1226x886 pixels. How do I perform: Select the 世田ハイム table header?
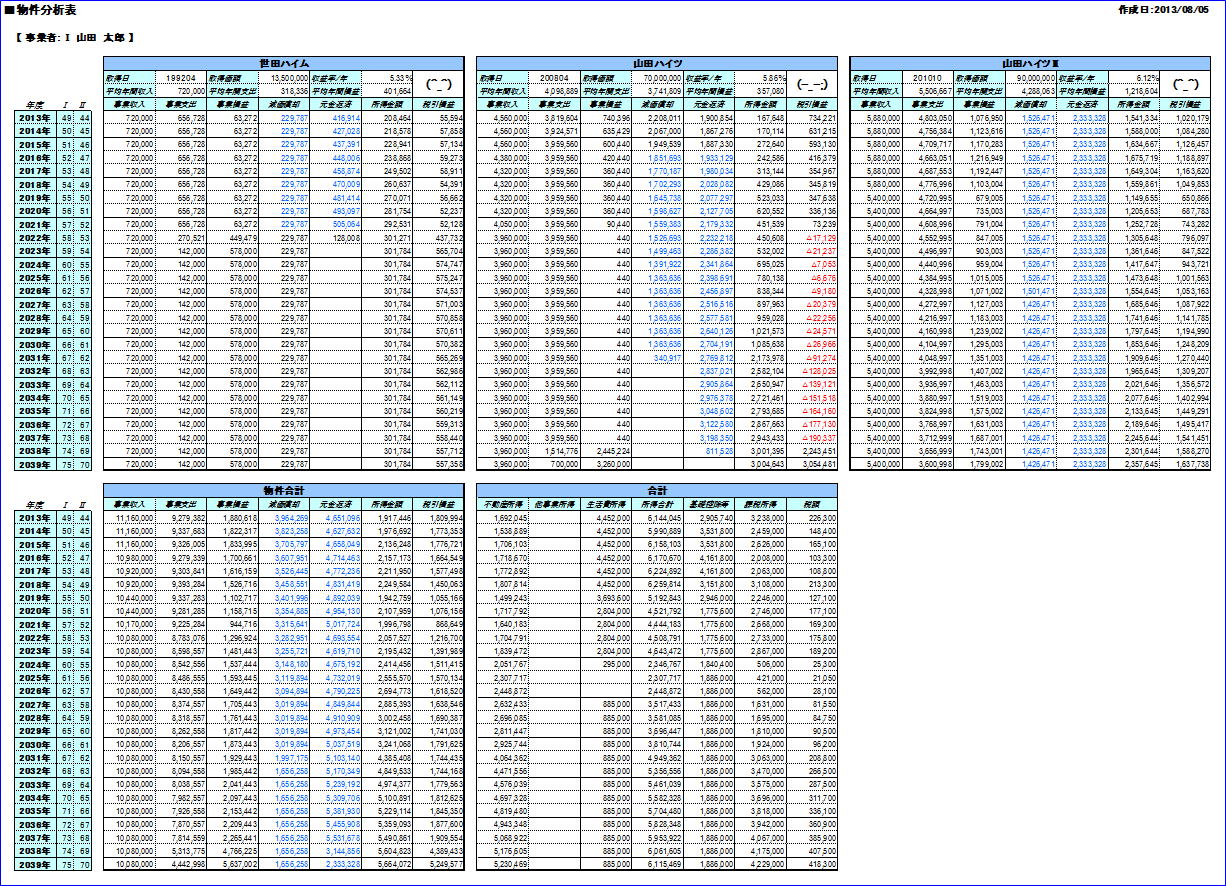[x=284, y=63]
